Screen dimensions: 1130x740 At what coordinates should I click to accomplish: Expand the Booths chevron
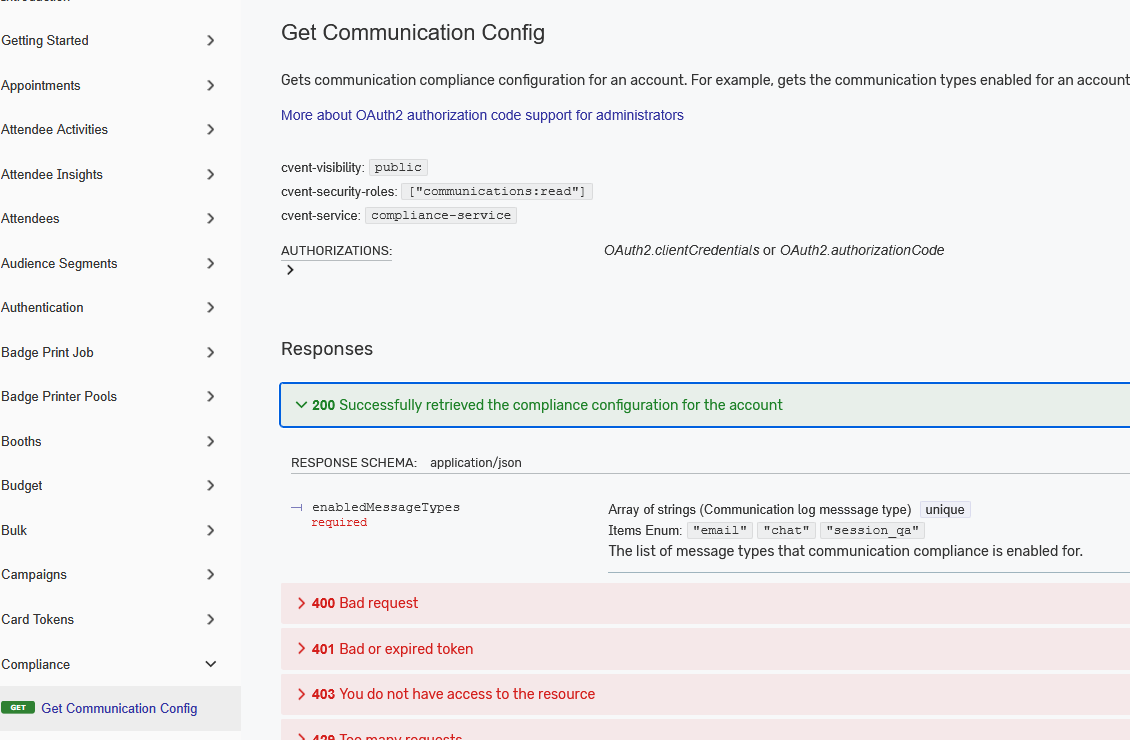coord(210,441)
